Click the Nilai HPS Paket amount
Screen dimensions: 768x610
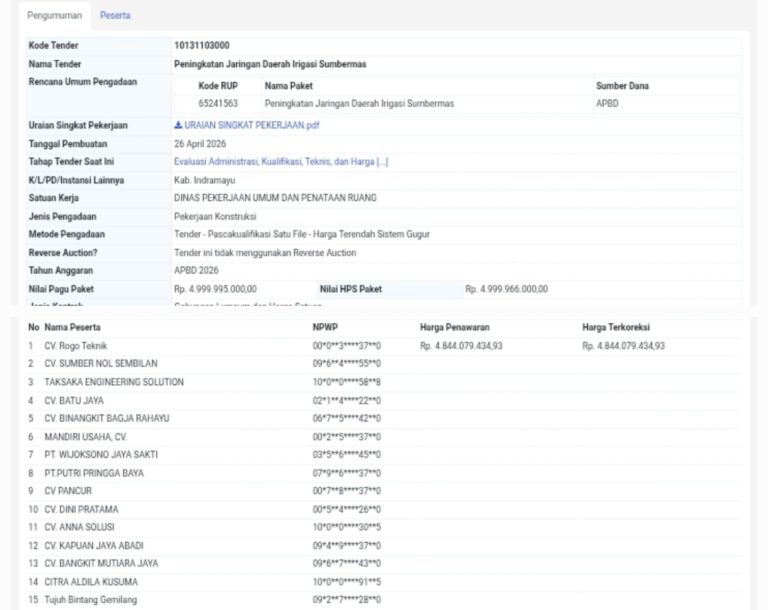click(x=506, y=289)
